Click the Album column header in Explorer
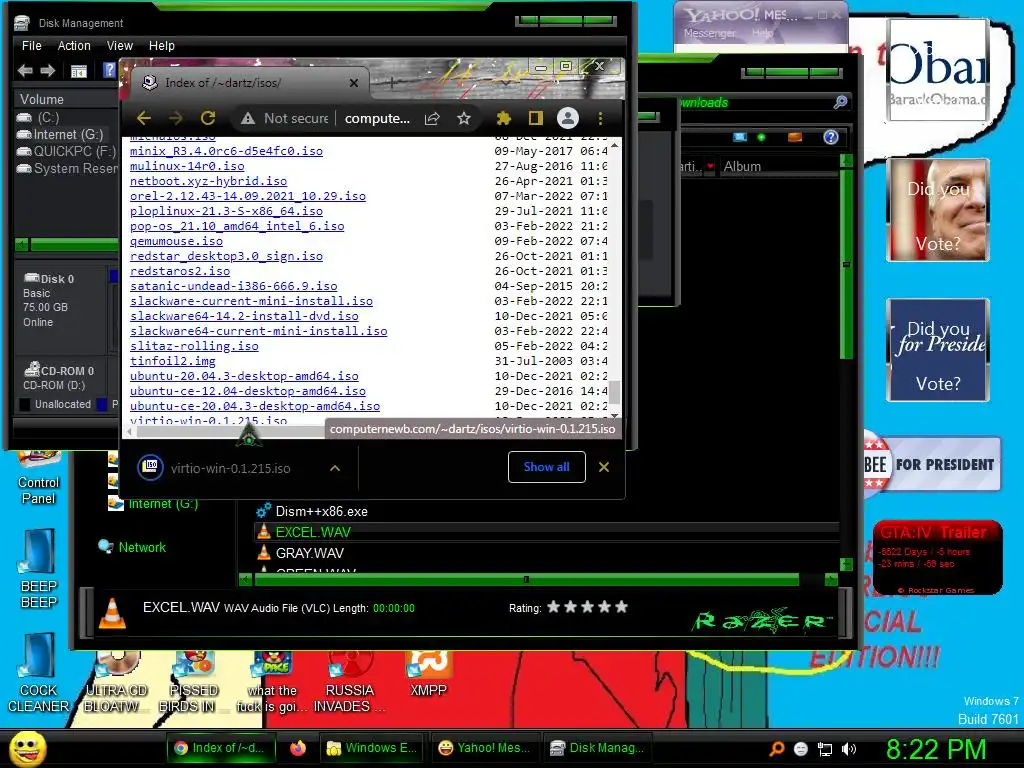 coord(742,167)
